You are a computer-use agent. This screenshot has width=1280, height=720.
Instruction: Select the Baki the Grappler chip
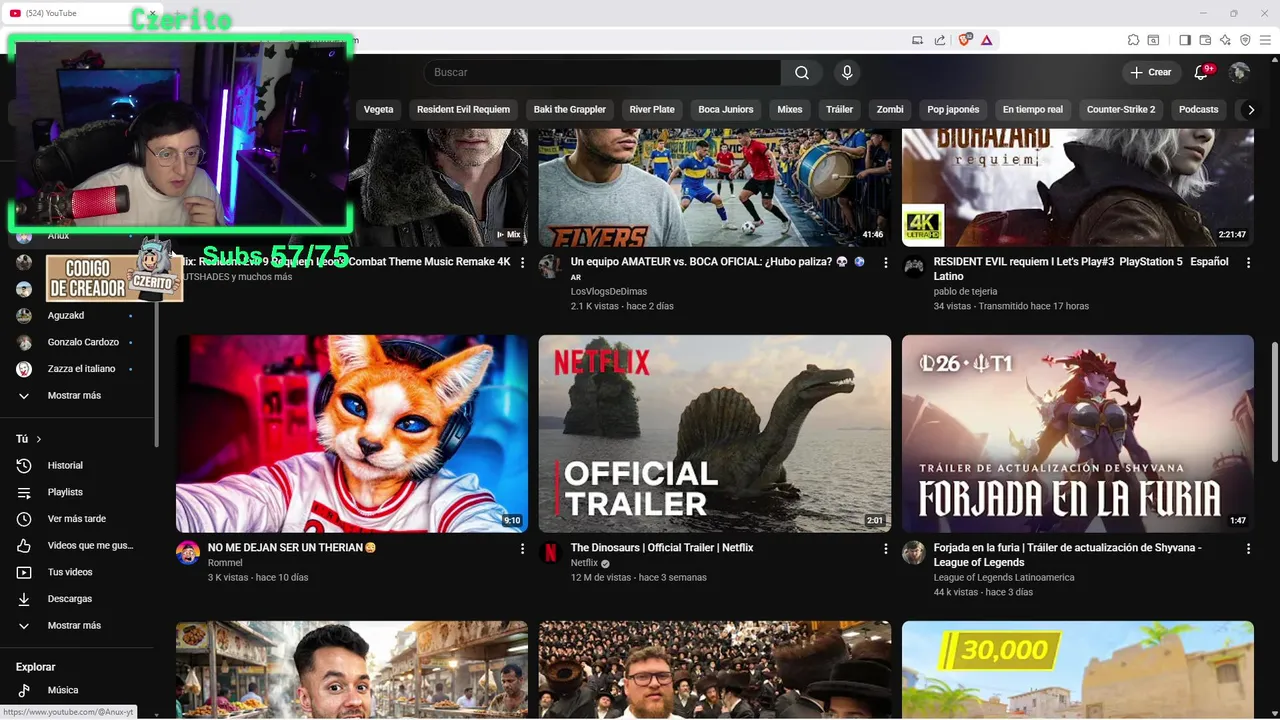click(570, 110)
